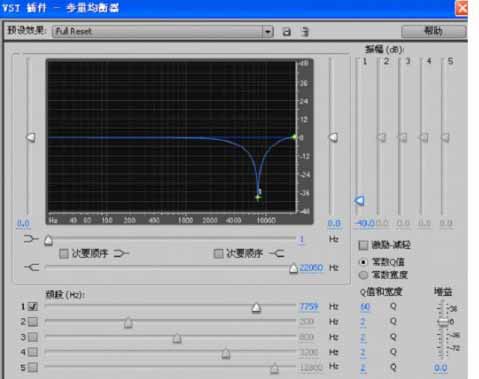Click the 7759 Hz frequency value

pyautogui.click(x=309, y=306)
